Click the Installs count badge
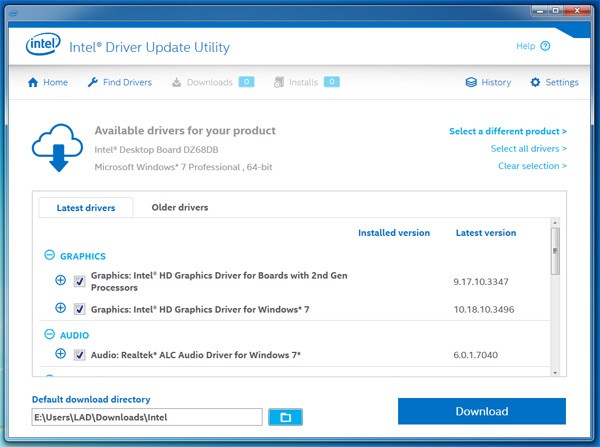 click(331, 82)
